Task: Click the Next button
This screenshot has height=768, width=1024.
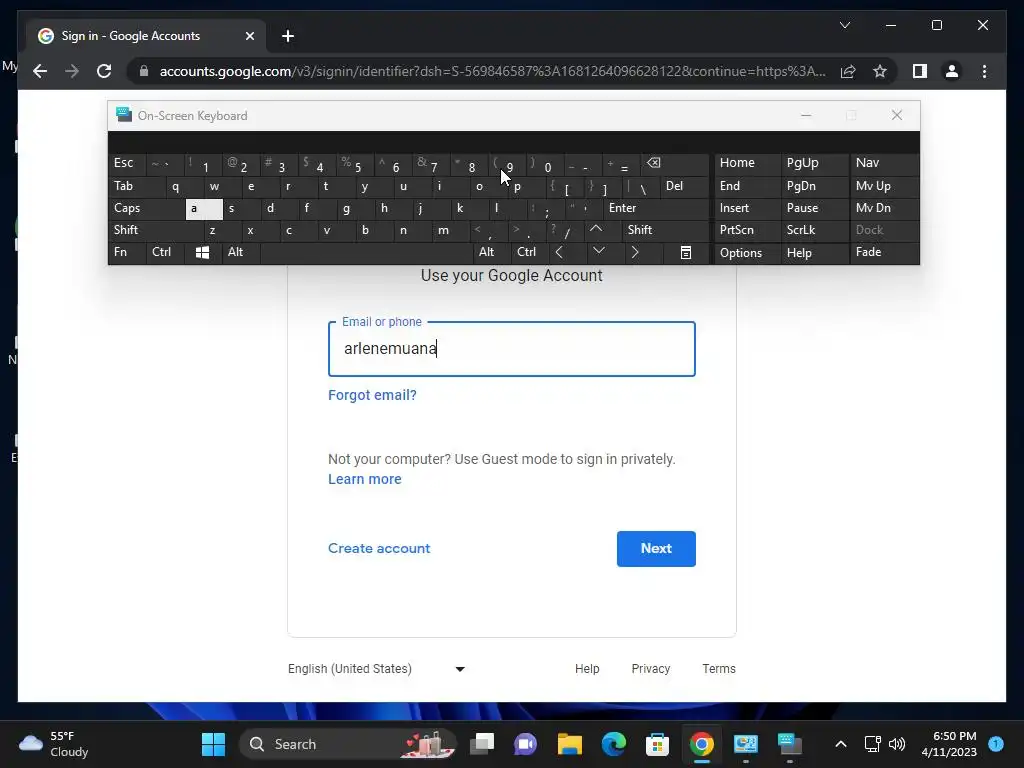Action: click(x=656, y=549)
